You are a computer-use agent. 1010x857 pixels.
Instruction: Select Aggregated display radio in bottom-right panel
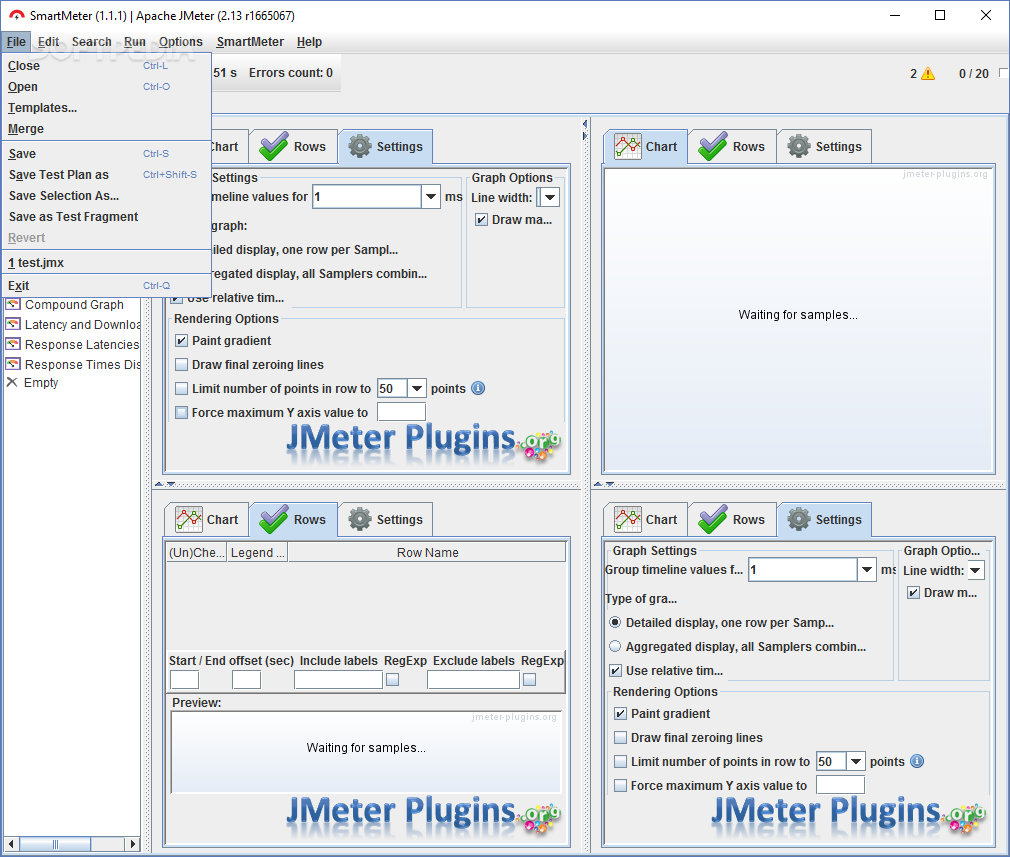coord(615,646)
